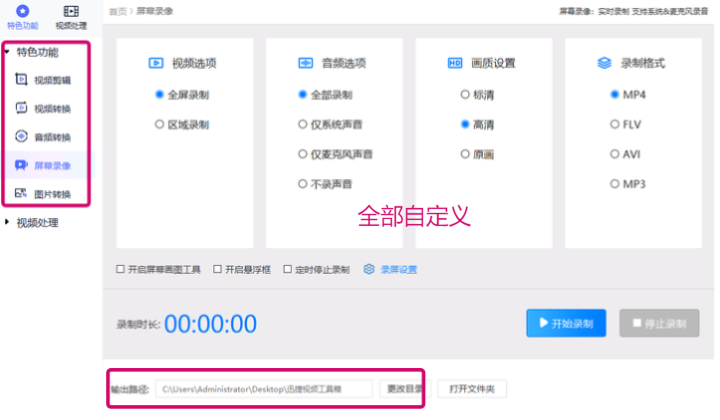Expand the 视频处理 sidebar section
720x420 pixels.
pos(7,222)
